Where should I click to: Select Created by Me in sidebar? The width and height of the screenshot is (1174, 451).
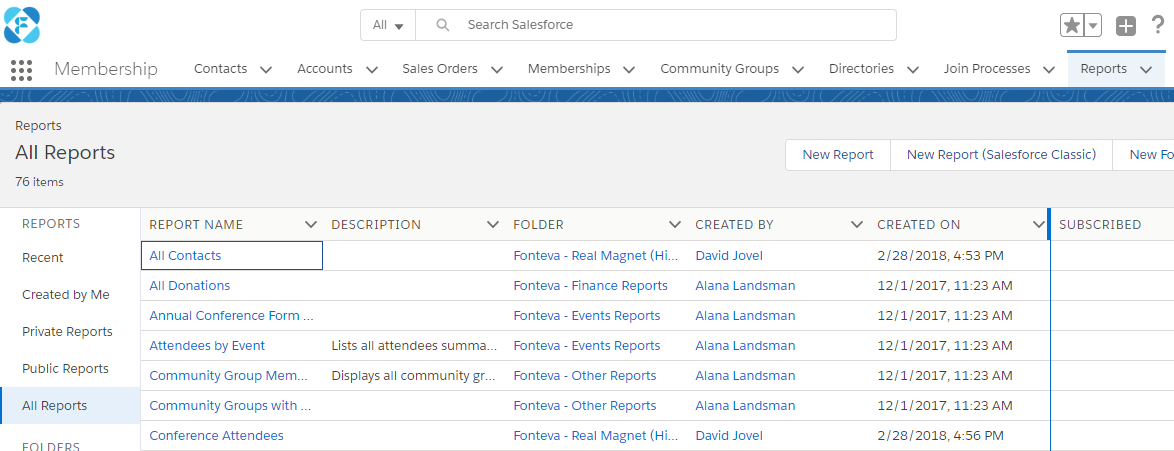pos(66,295)
